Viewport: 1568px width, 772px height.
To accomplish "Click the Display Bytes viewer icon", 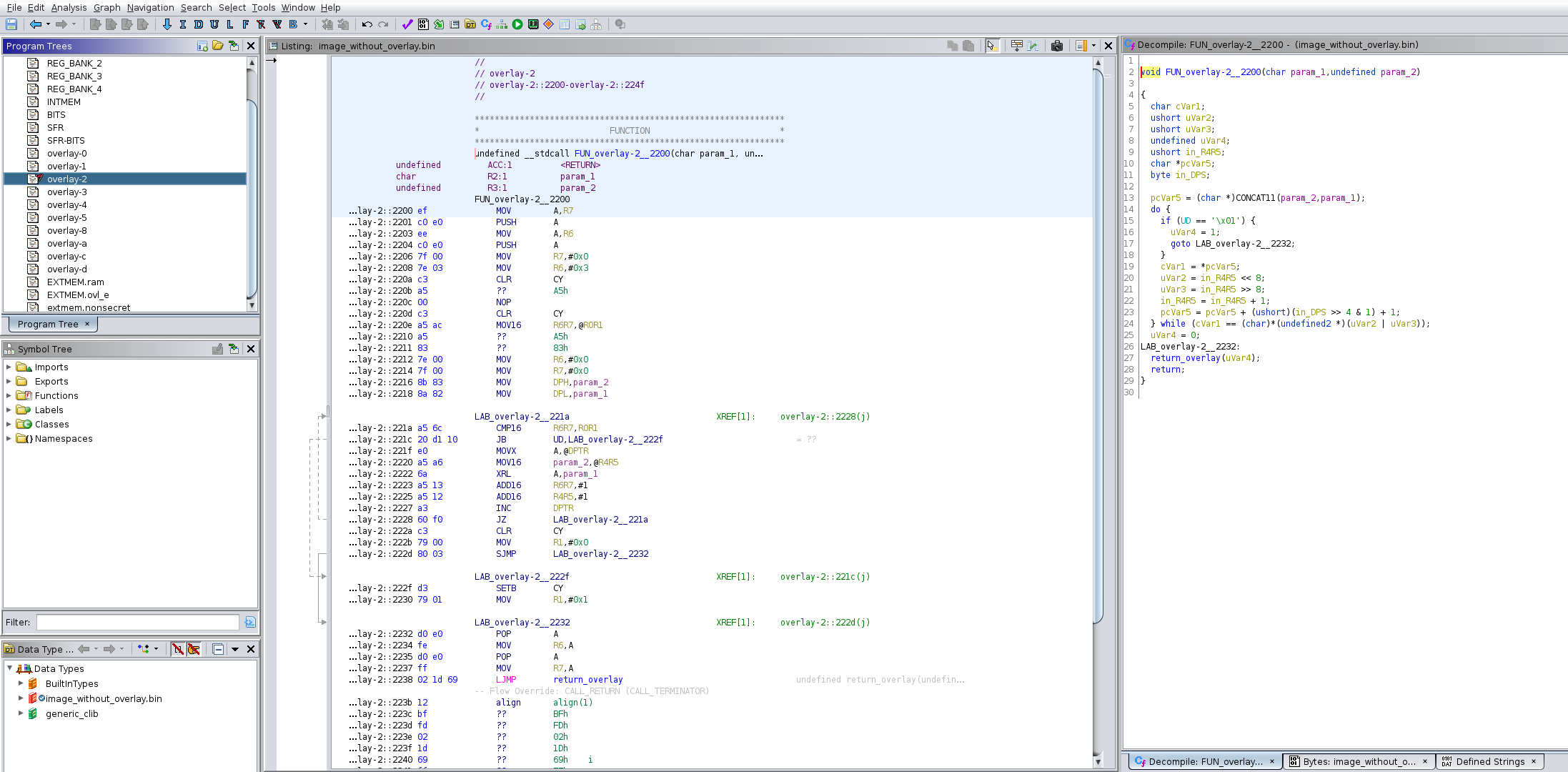I will click(423, 24).
